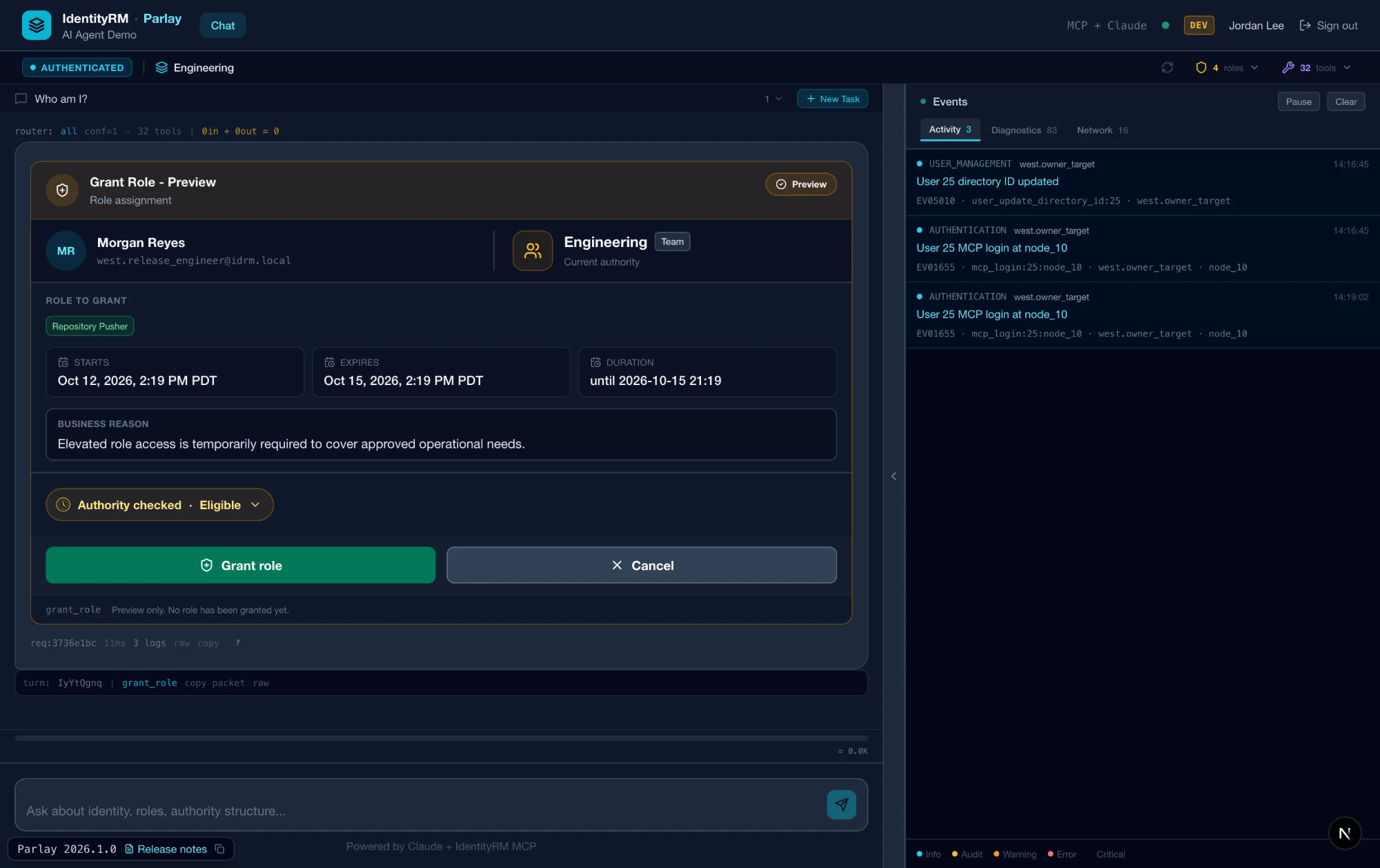Confirm with the Grant role button
The width and height of the screenshot is (1380, 868).
click(x=240, y=565)
